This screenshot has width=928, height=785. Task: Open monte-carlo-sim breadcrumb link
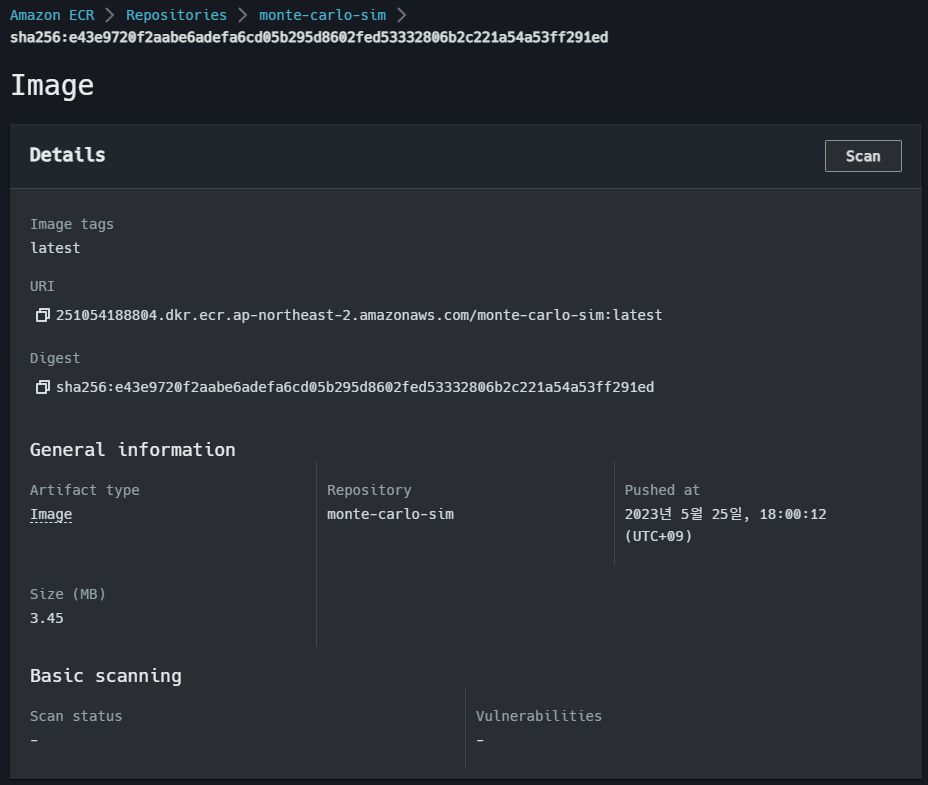[x=323, y=15]
